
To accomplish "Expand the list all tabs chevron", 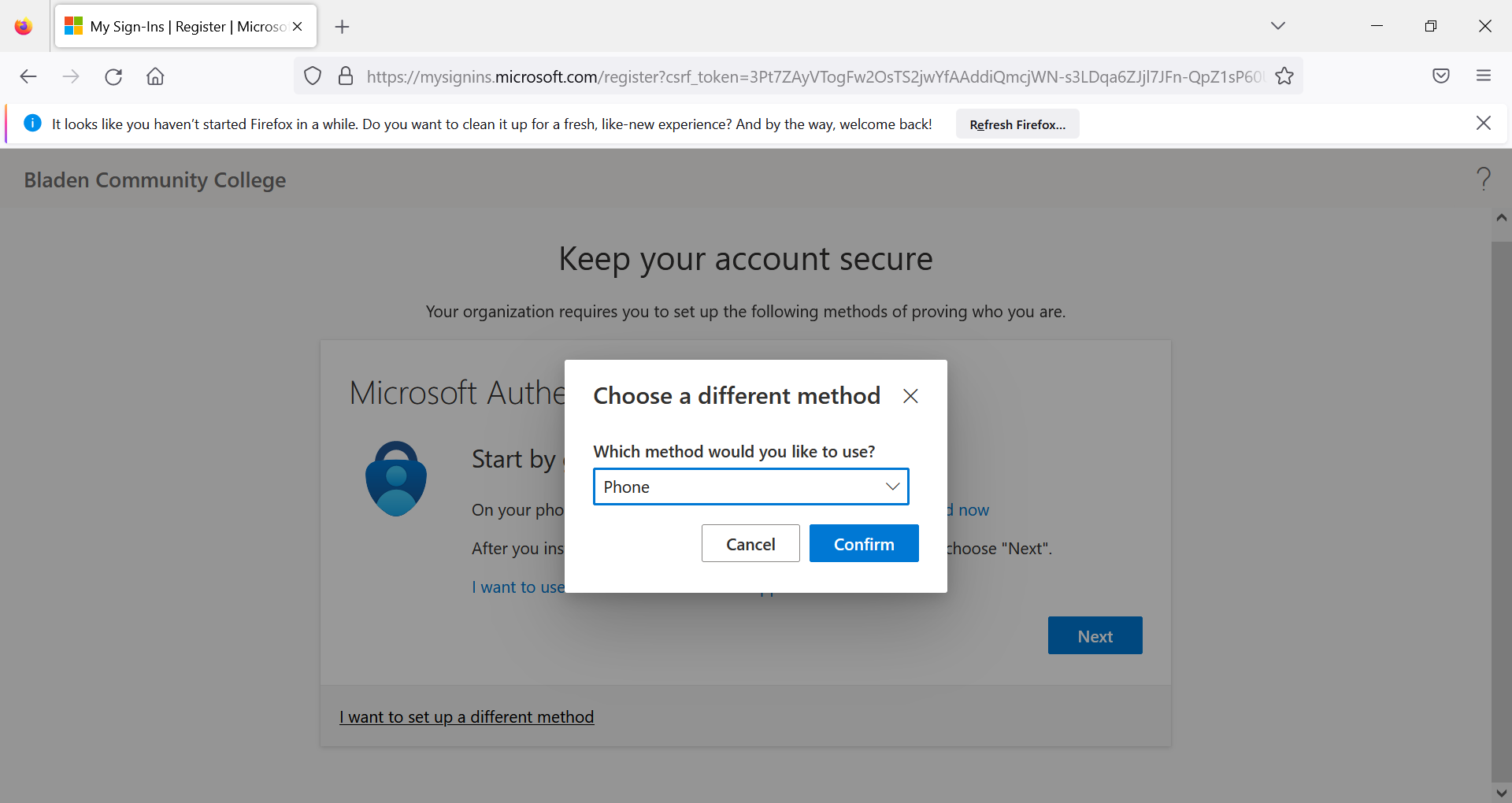I will pos(1277,26).
